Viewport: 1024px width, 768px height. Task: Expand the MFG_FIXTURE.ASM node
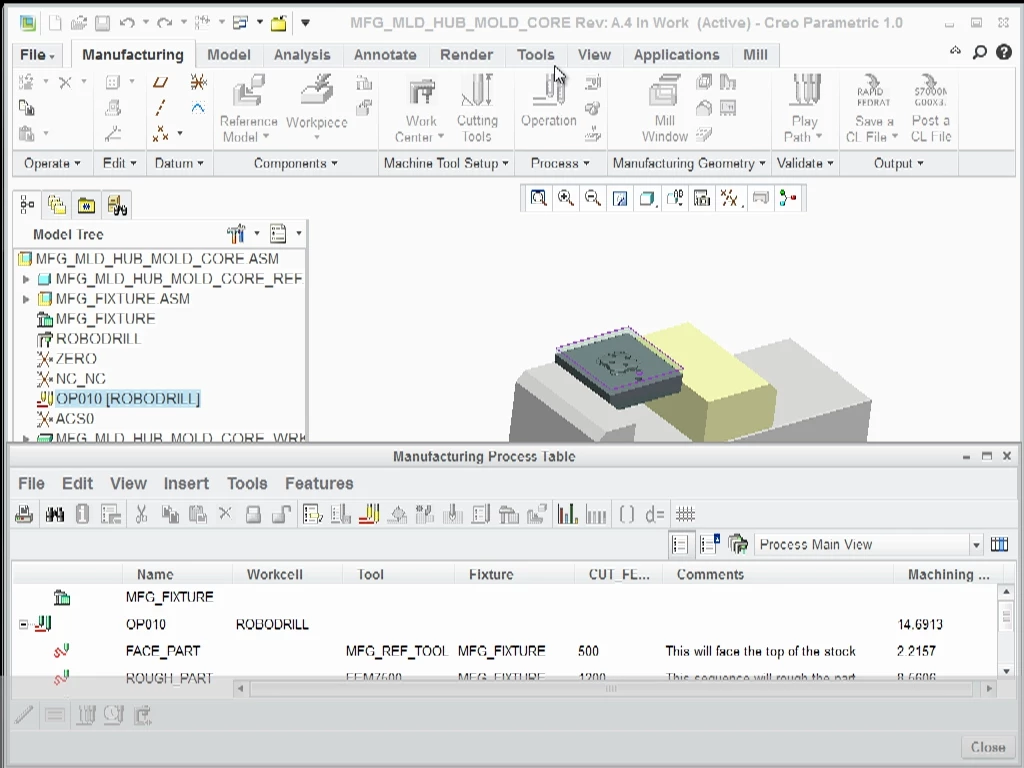(x=26, y=299)
